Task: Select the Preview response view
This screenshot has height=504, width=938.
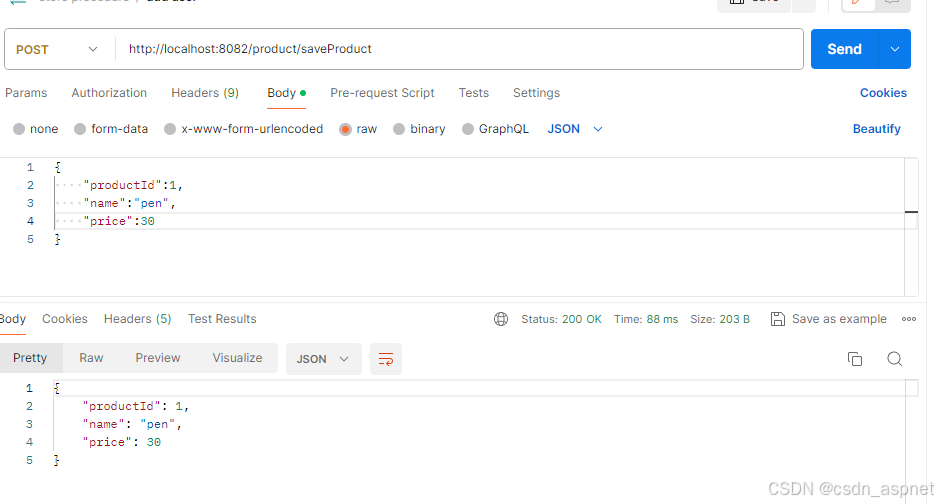Action: click(158, 358)
